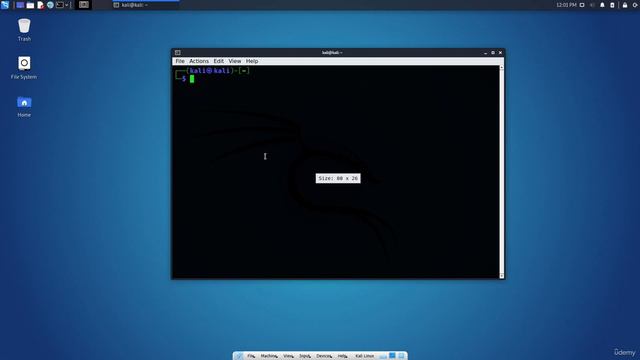Open the terminal View menu
640x360 pixels.
coord(235,61)
